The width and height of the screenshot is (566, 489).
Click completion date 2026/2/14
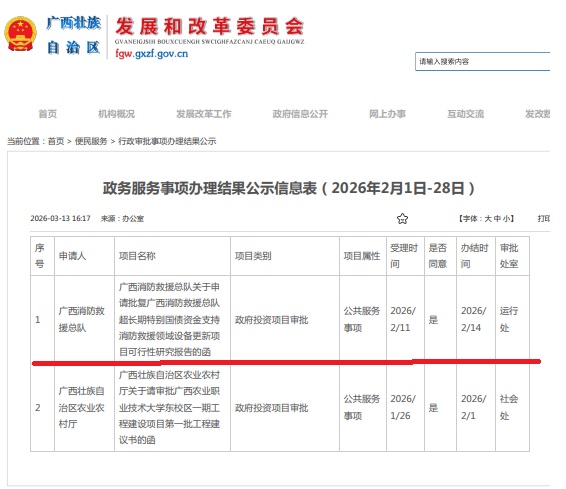click(x=474, y=319)
